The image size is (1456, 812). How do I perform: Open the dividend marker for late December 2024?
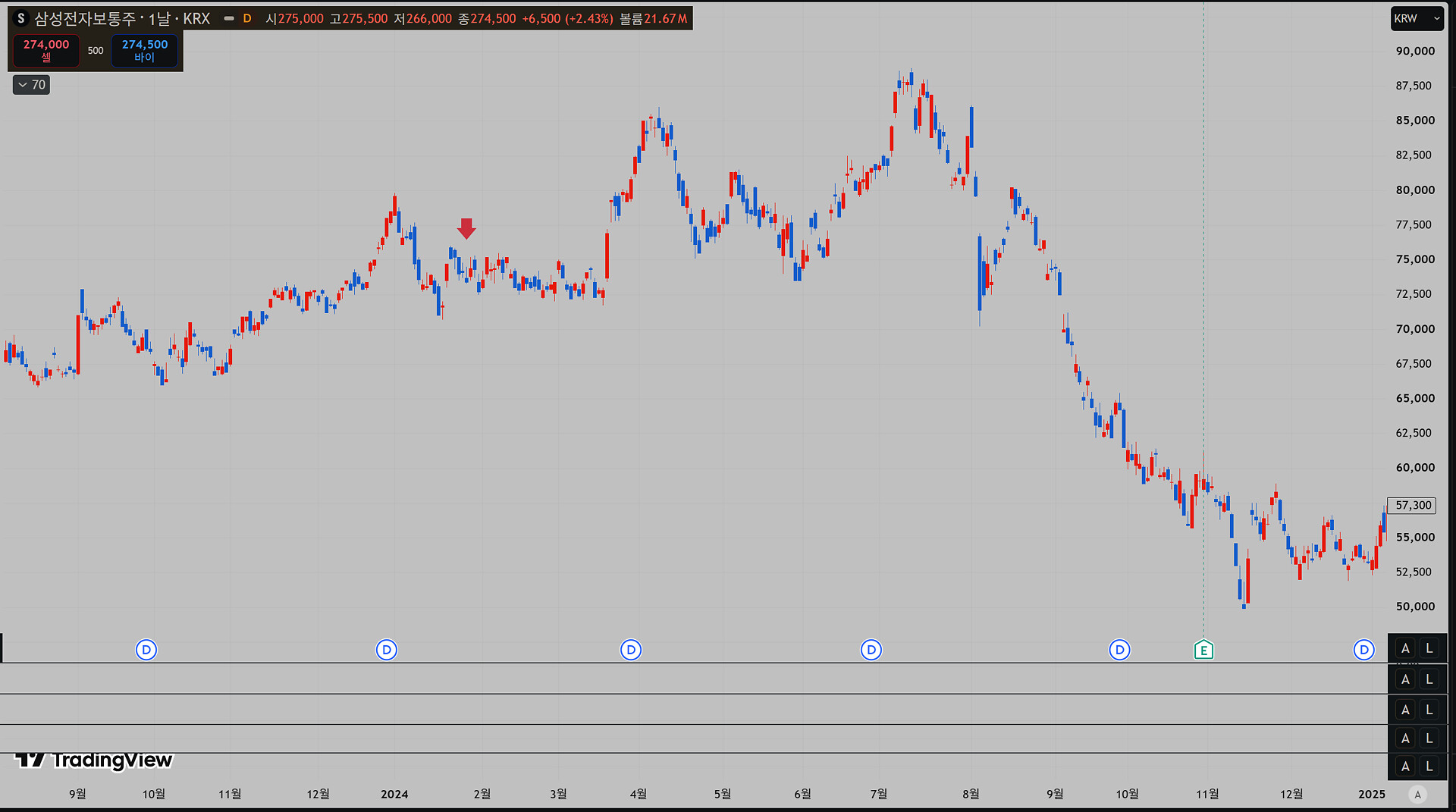pos(1364,650)
